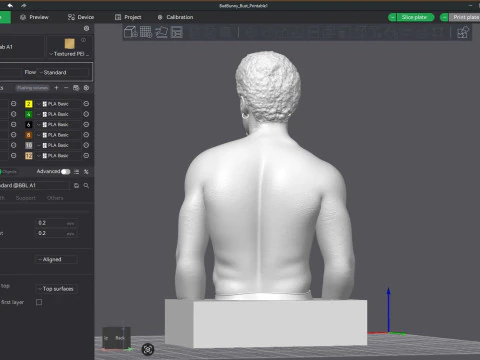Image resolution: width=480 pixels, height=360 pixels.
Task: Click the Print plate button
Action: [464, 17]
